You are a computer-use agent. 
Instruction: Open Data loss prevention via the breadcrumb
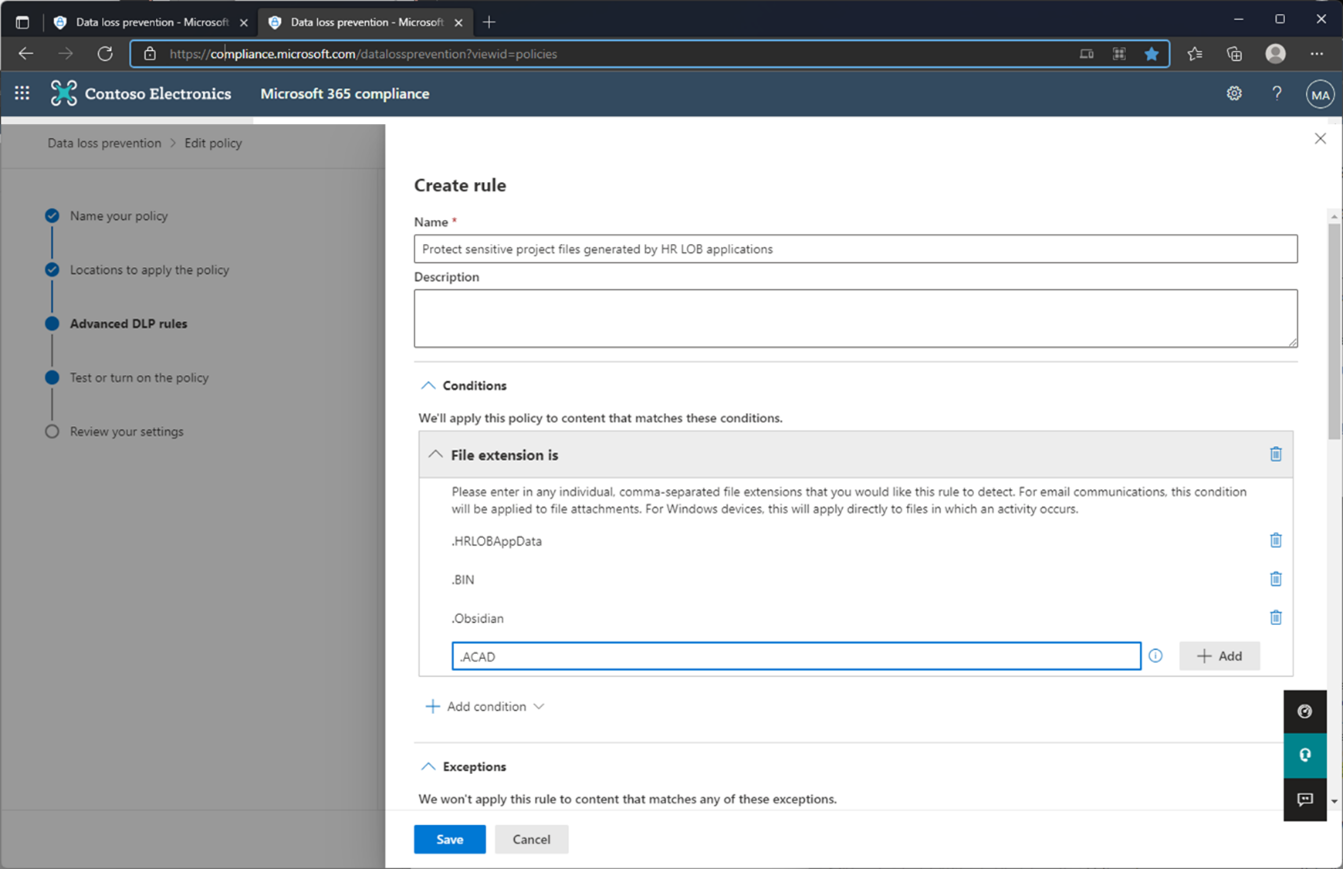[104, 143]
